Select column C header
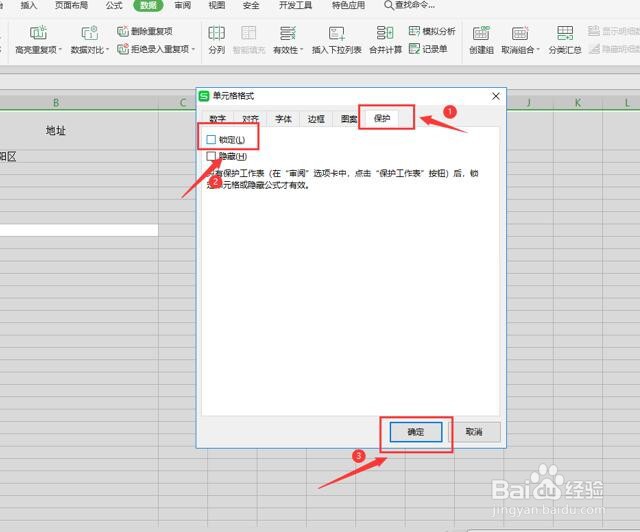This screenshot has height=532, width=640. click(x=183, y=103)
